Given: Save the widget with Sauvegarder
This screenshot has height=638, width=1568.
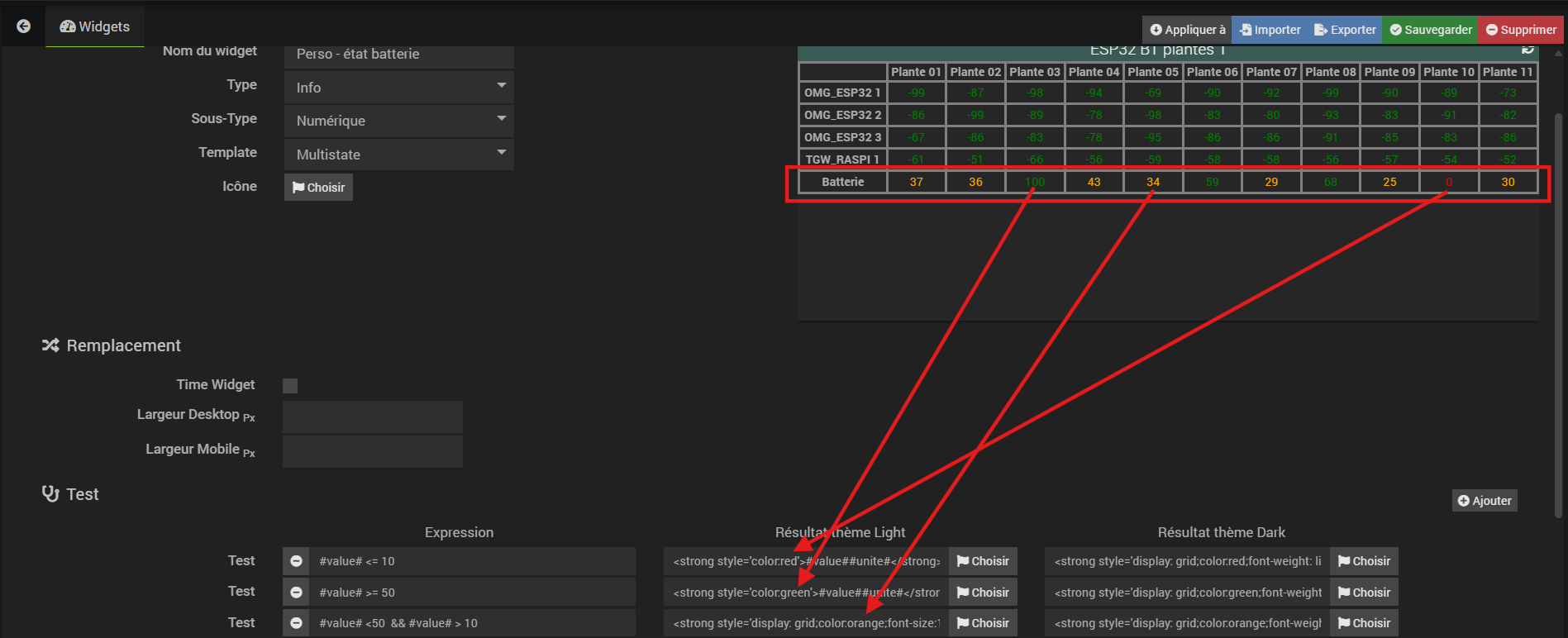Looking at the screenshot, I should coord(1430,30).
